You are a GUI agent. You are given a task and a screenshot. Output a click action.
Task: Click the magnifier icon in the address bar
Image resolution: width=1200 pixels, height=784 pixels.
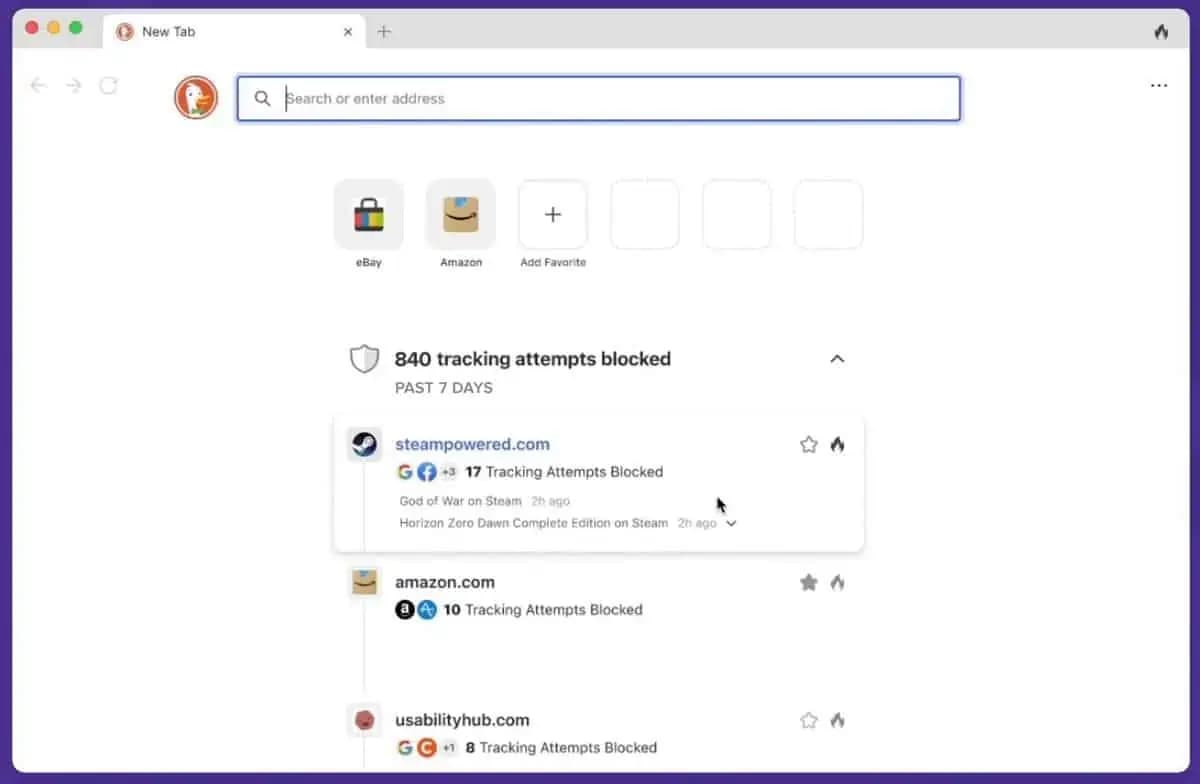click(262, 98)
